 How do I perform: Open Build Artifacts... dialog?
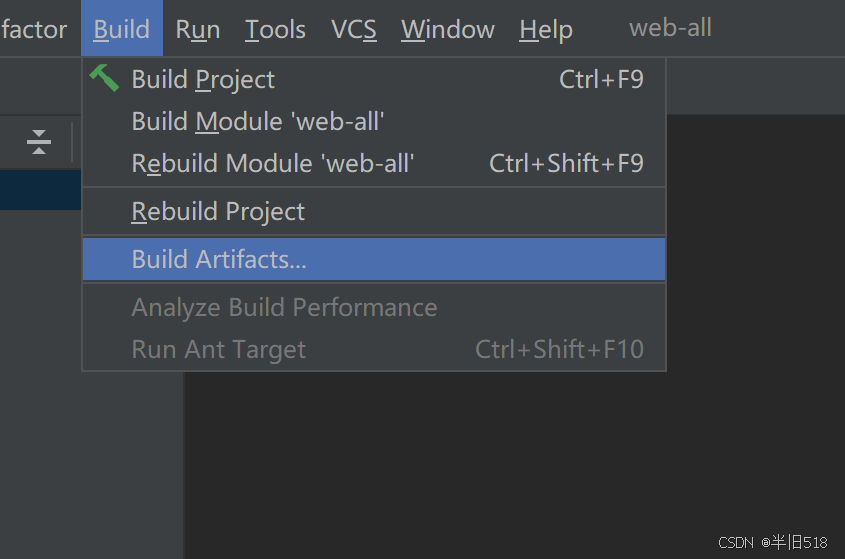click(374, 259)
